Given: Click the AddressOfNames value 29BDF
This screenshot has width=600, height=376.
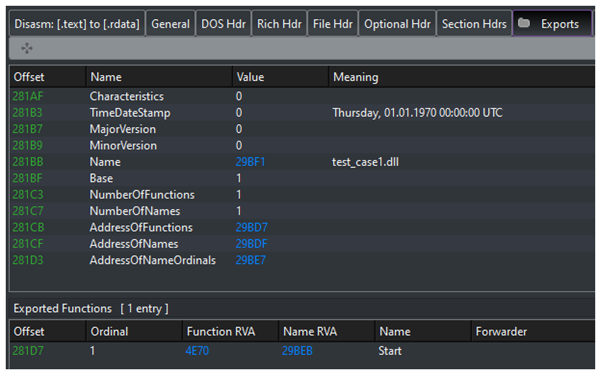Looking at the screenshot, I should 251,244.
